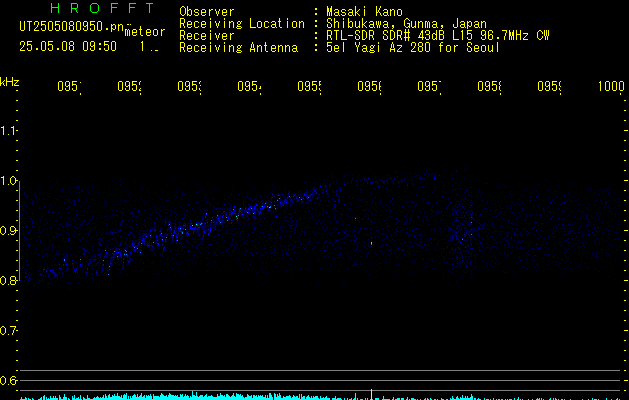Click the 0951 time marker
629x400 pixels.
tap(69, 86)
